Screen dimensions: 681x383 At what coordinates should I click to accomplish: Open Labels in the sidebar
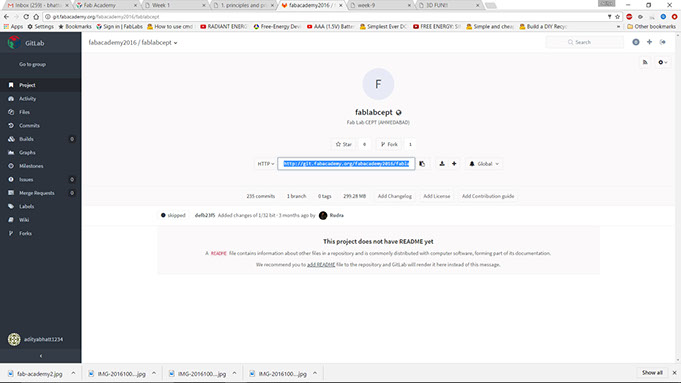tap(40, 206)
